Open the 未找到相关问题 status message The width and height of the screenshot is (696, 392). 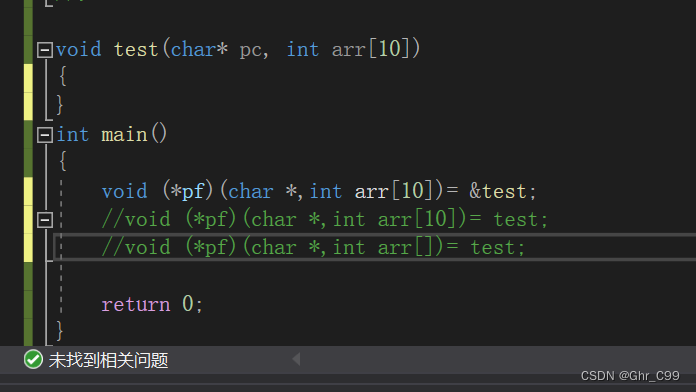[x=108, y=360]
